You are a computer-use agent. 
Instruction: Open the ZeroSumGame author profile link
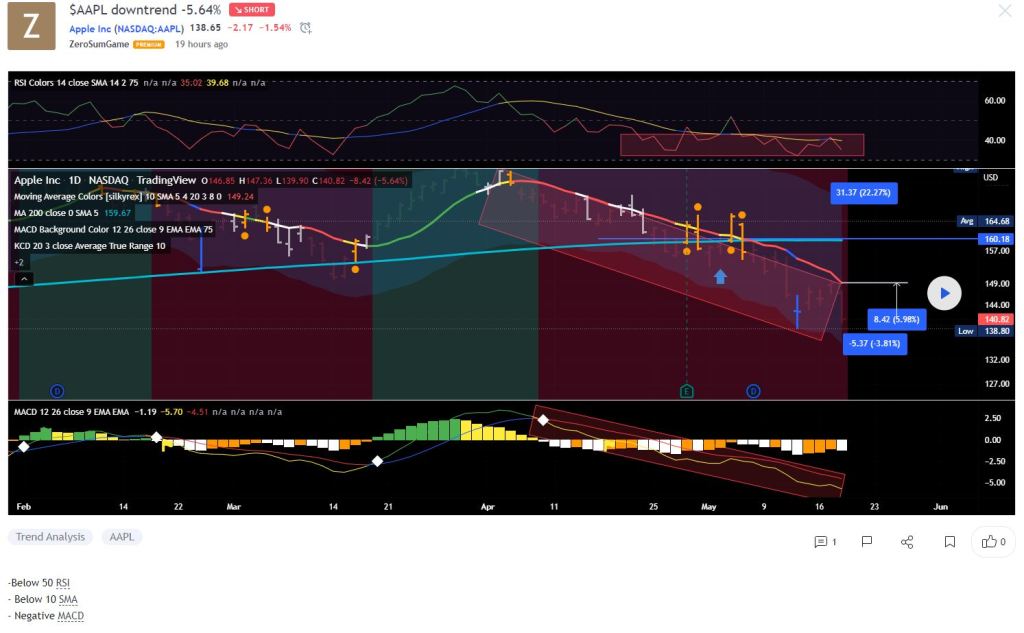coord(98,45)
